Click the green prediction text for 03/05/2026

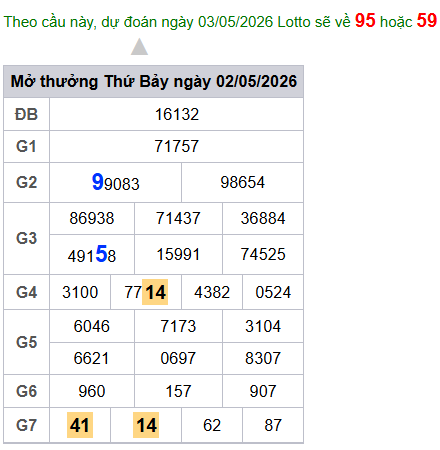coord(177,22)
